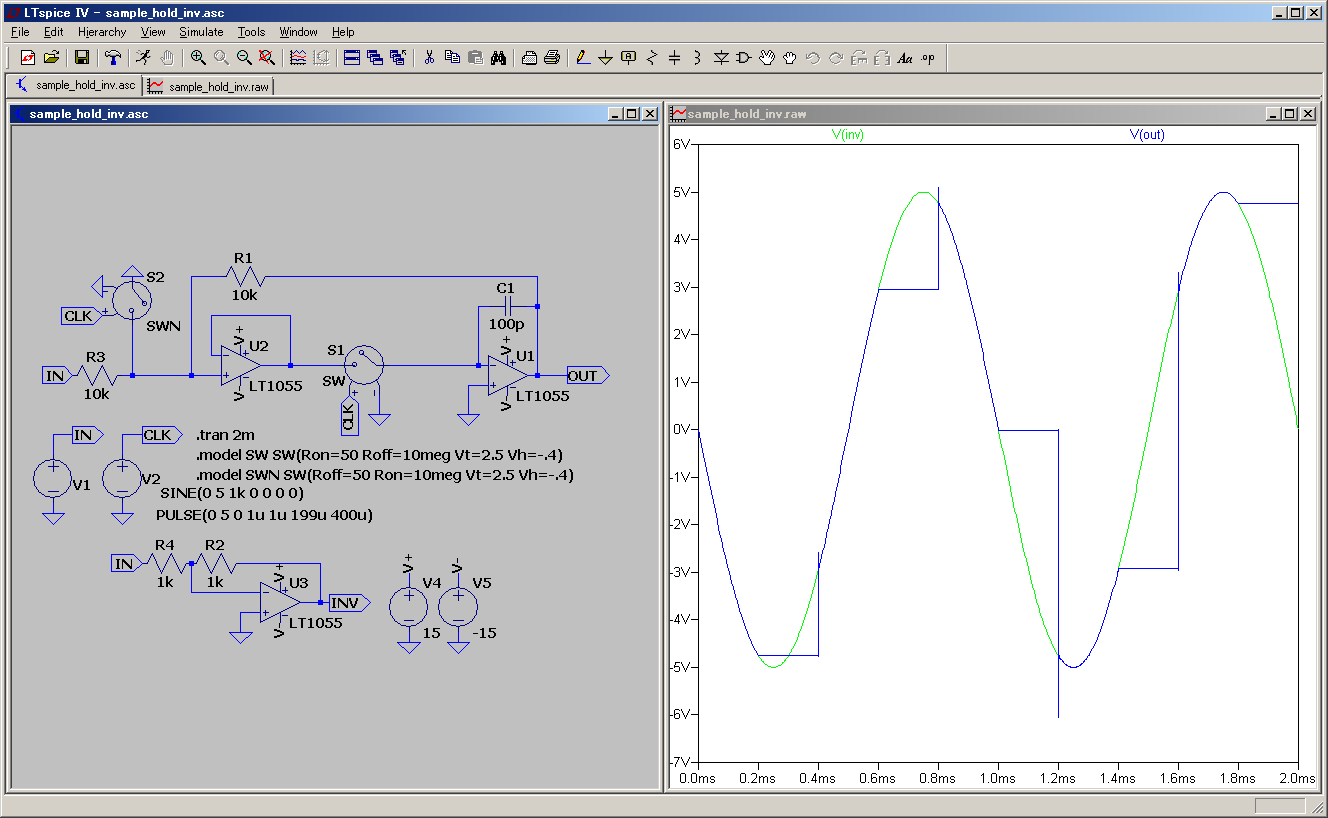Select the Draw Wire pencil tool

point(583,58)
